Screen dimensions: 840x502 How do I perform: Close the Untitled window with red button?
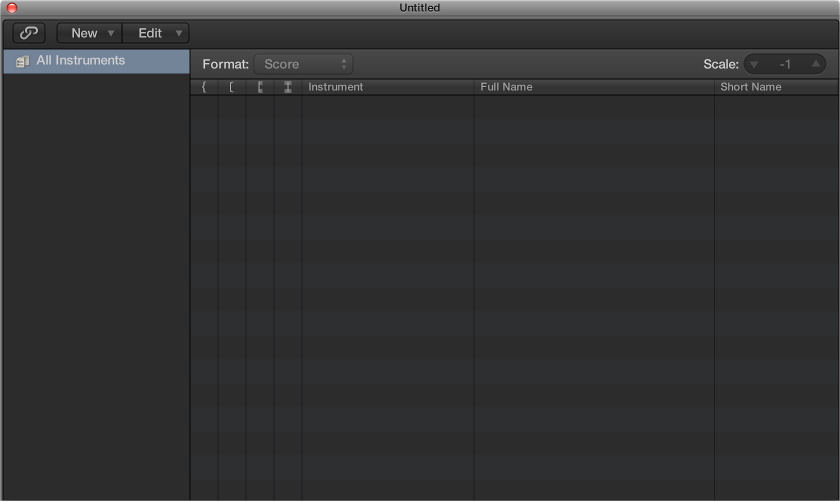(12, 8)
